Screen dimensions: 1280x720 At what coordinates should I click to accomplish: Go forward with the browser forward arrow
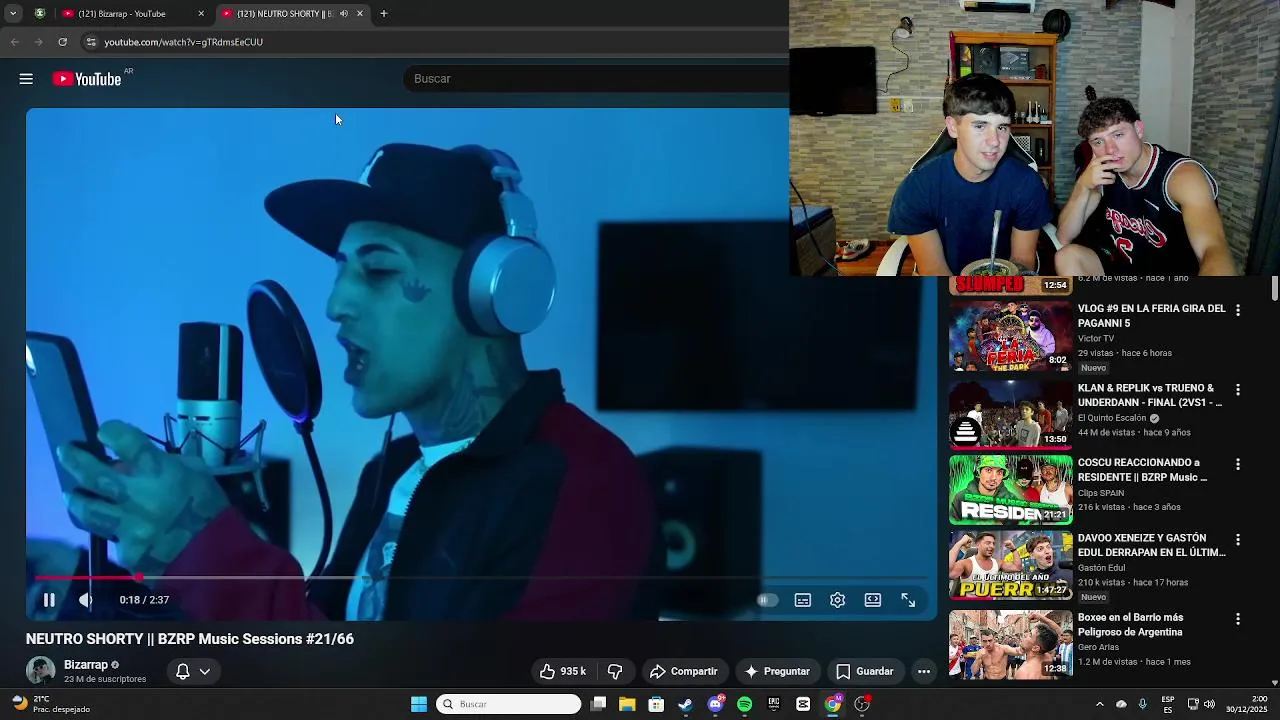coord(38,42)
